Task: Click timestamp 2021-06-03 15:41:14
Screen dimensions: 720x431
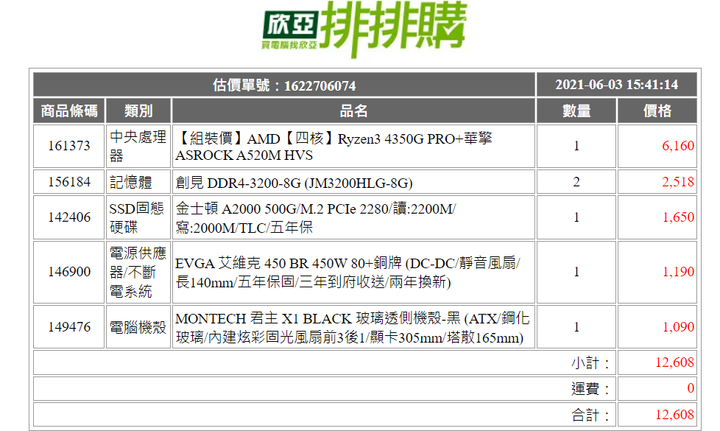Action: (617, 85)
